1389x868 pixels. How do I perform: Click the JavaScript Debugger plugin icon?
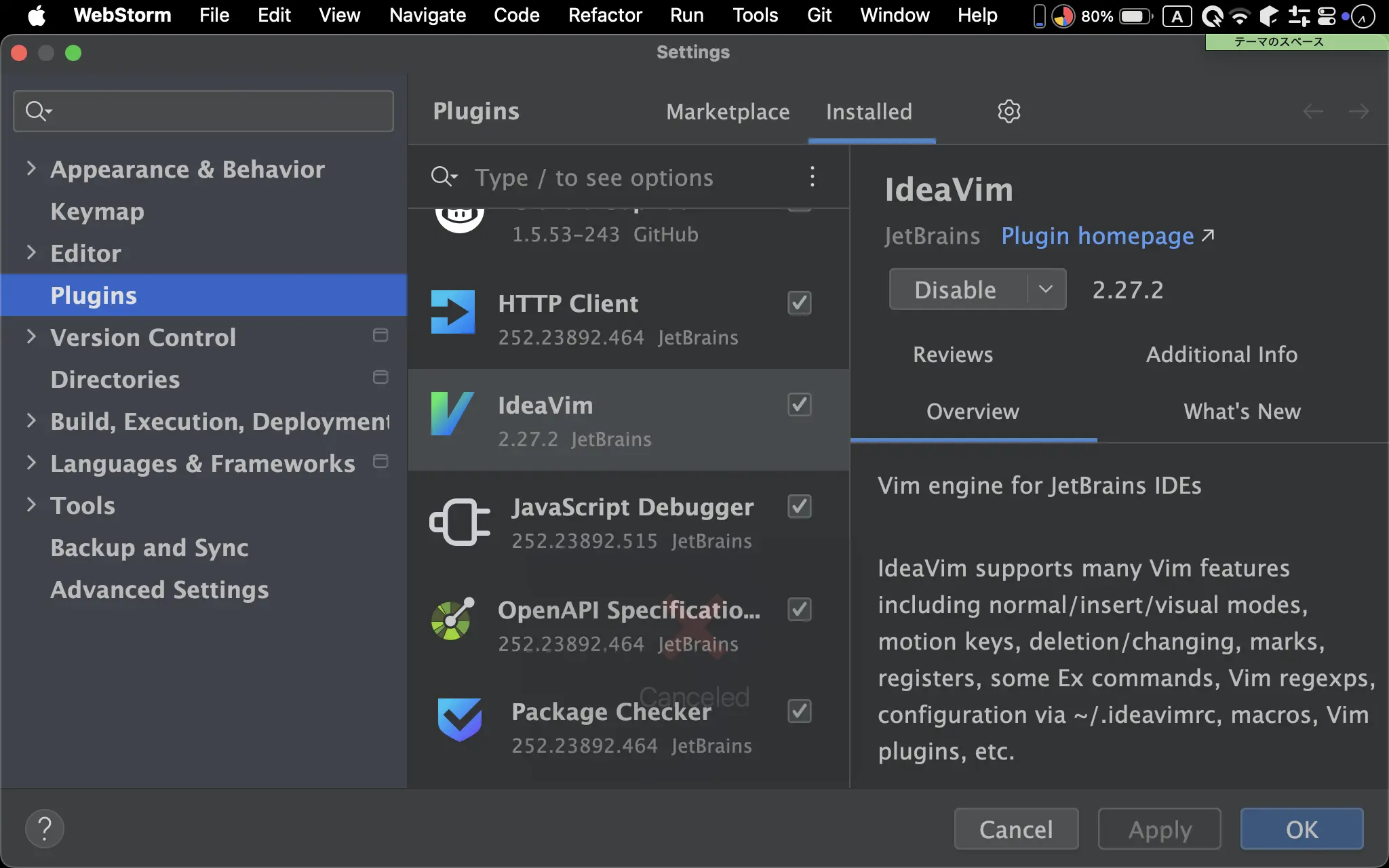pyautogui.click(x=460, y=521)
